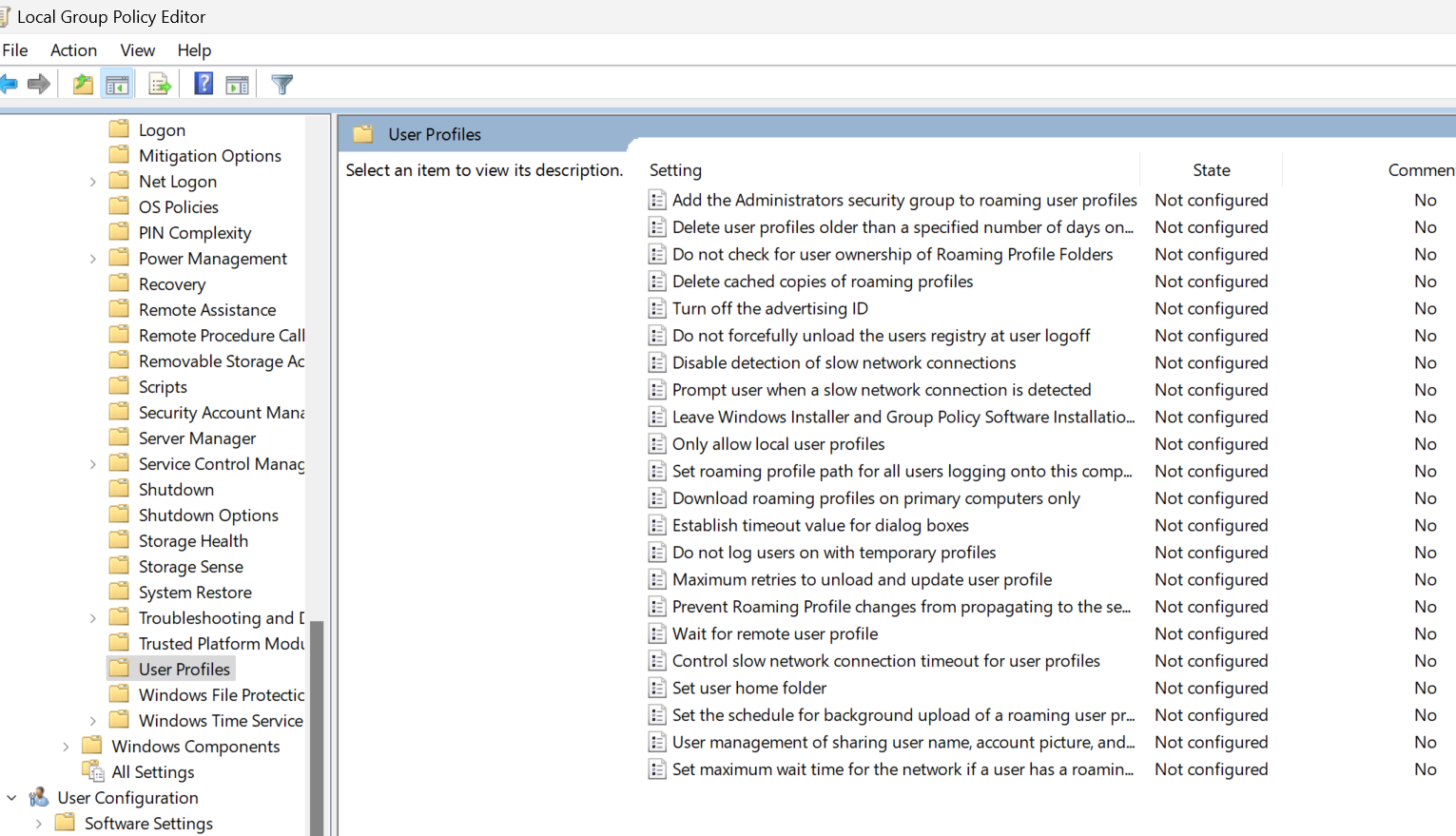Click the Recovery folder icon in the tree

click(x=120, y=283)
